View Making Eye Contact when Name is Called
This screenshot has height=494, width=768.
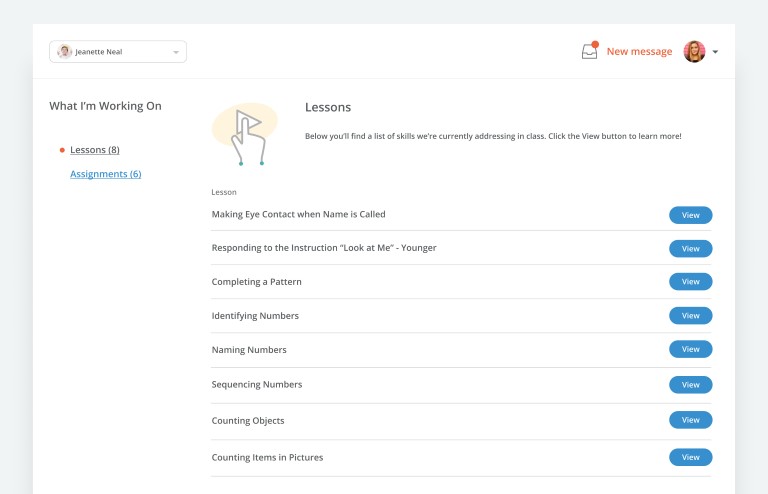pos(691,215)
